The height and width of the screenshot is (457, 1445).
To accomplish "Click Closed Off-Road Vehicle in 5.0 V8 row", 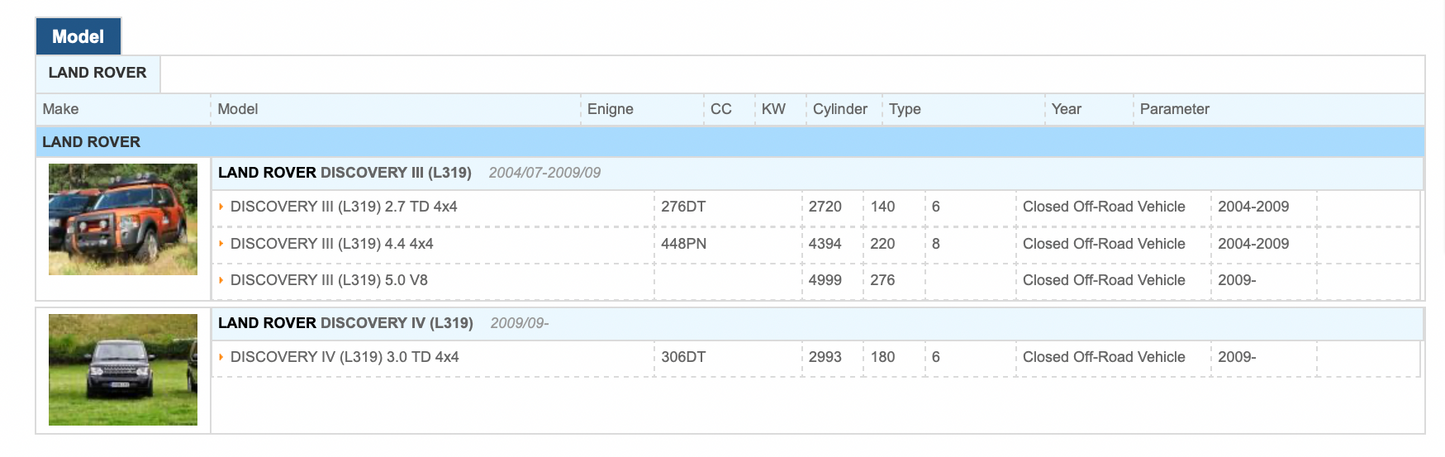I will pos(1104,280).
